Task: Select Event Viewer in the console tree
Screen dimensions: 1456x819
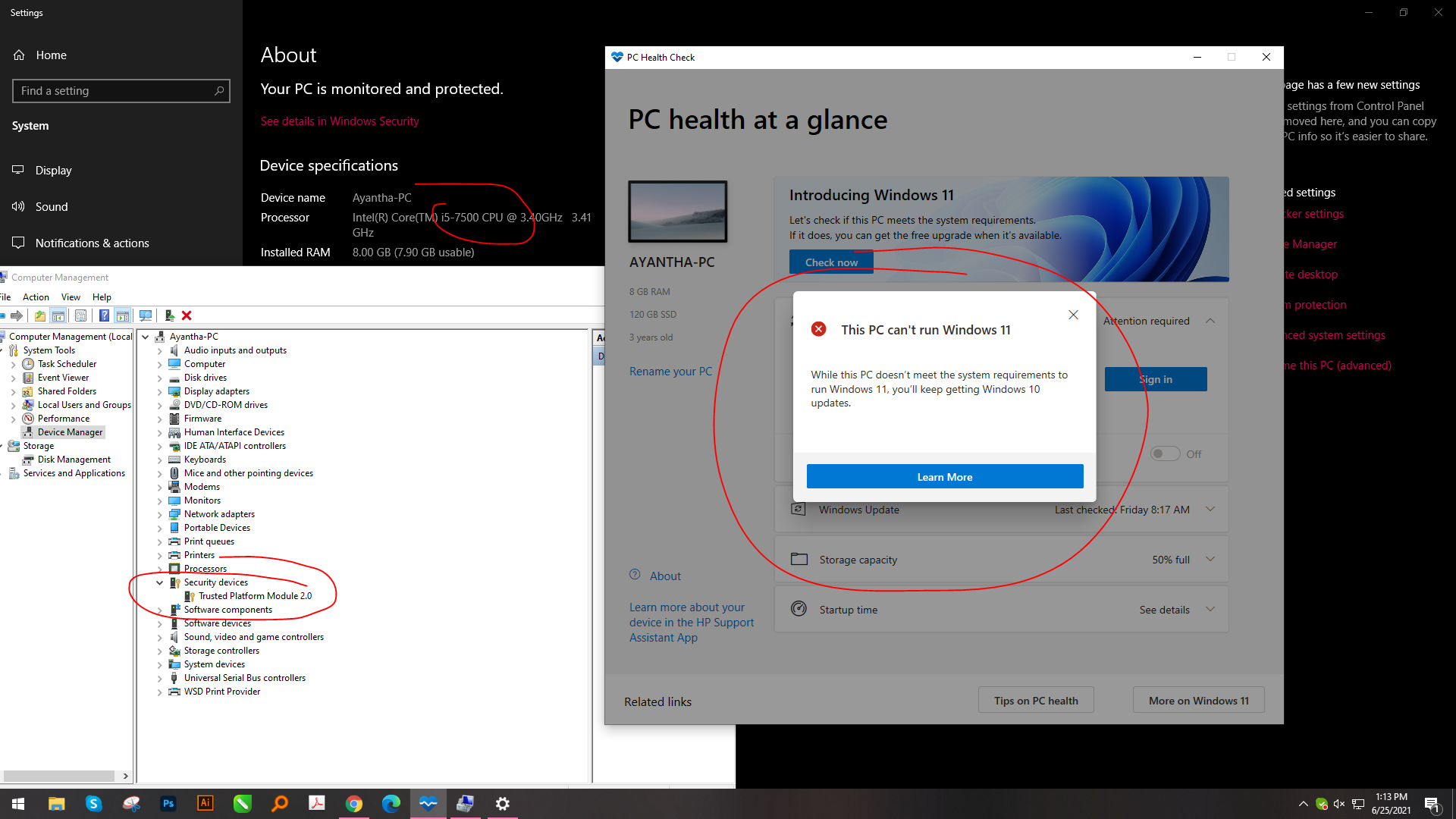Action: (64, 378)
